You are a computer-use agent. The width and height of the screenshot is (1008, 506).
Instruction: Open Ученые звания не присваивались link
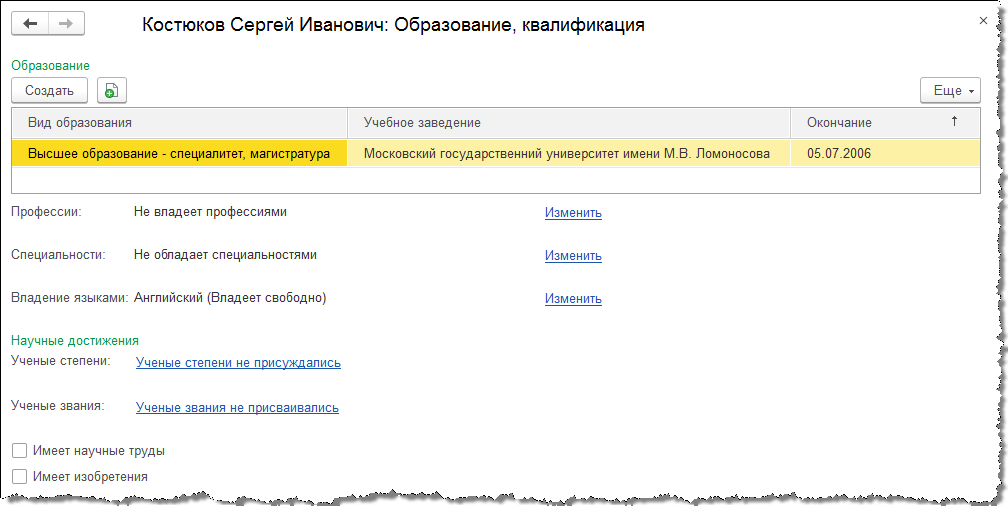click(237, 408)
